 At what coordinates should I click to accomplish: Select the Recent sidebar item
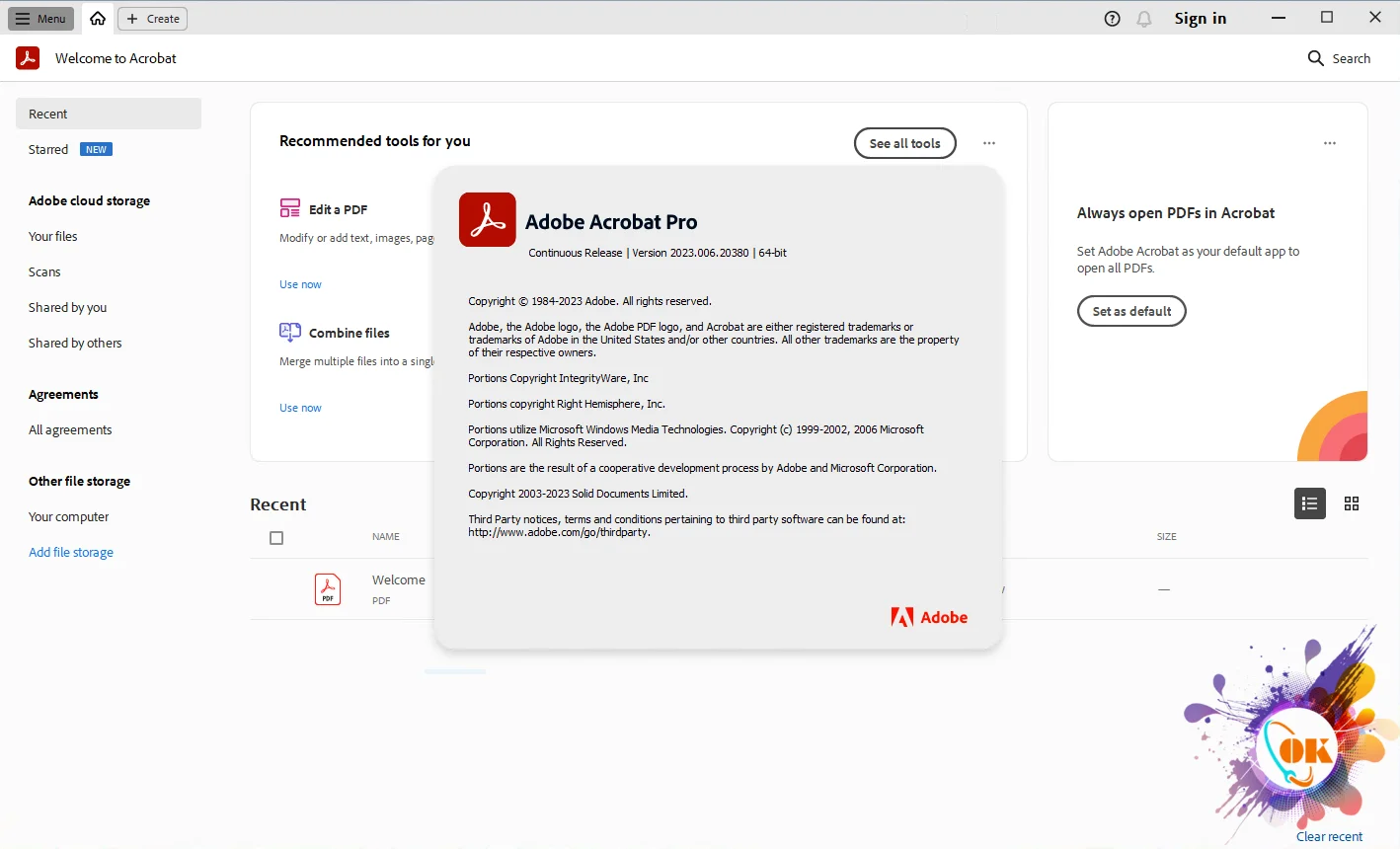click(x=109, y=114)
